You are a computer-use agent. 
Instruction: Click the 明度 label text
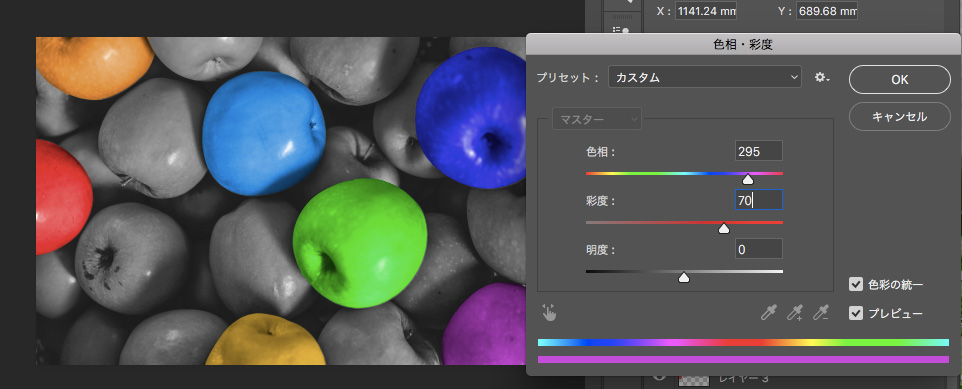tap(601, 250)
